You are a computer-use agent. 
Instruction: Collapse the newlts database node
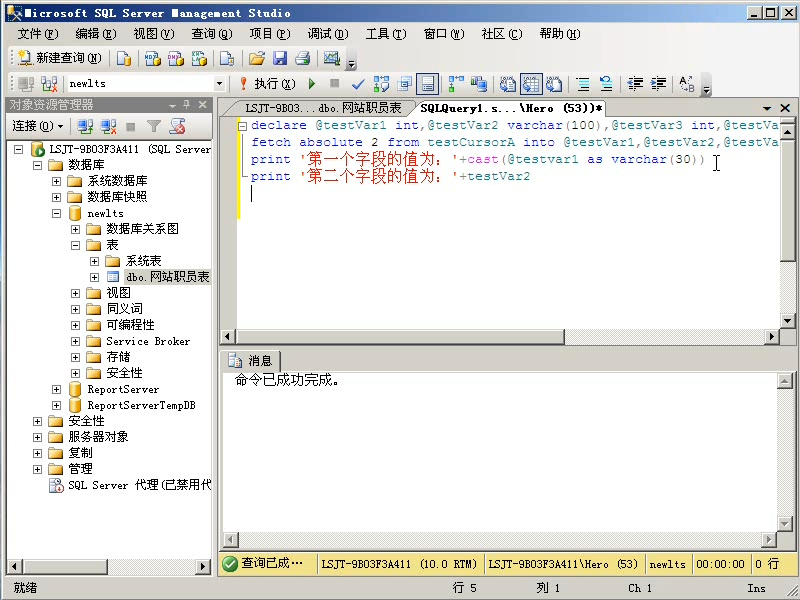pos(56,213)
